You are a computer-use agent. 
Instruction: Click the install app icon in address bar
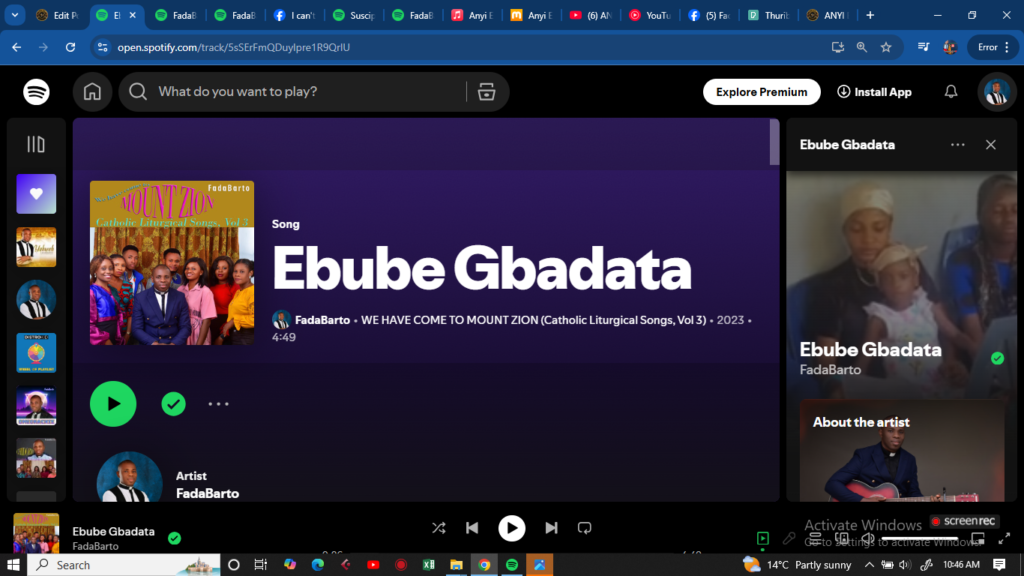point(838,47)
